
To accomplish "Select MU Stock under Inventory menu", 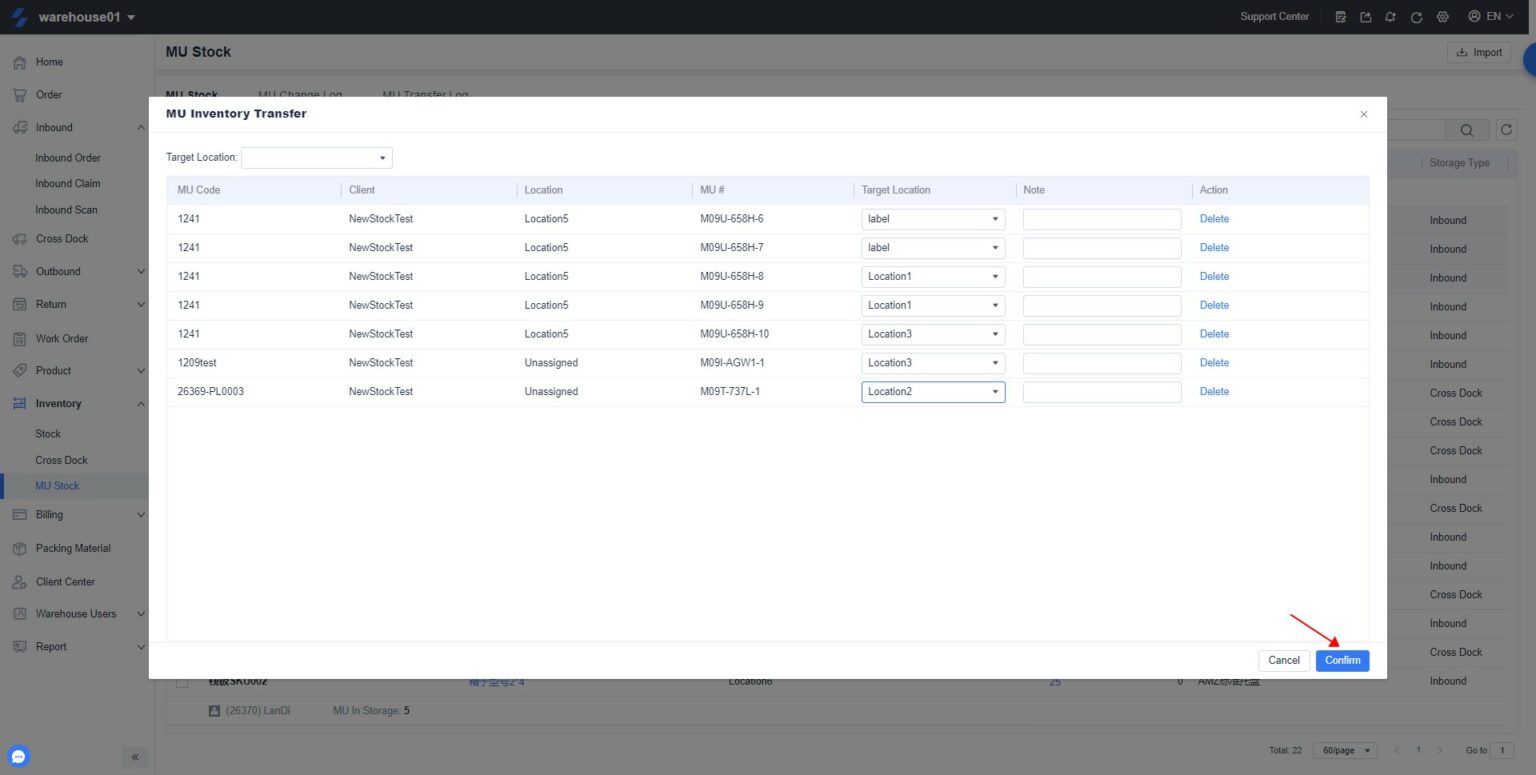I will coord(58,485).
